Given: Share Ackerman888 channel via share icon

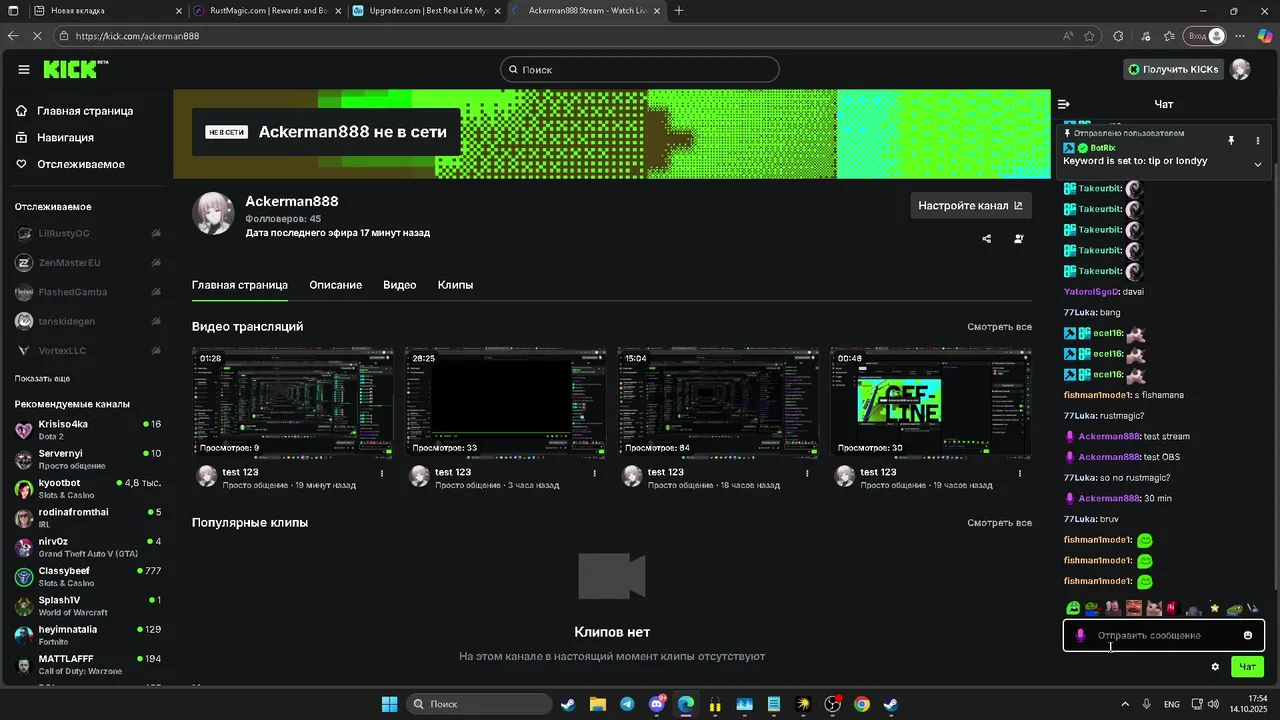Looking at the screenshot, I should pyautogui.click(x=987, y=239).
